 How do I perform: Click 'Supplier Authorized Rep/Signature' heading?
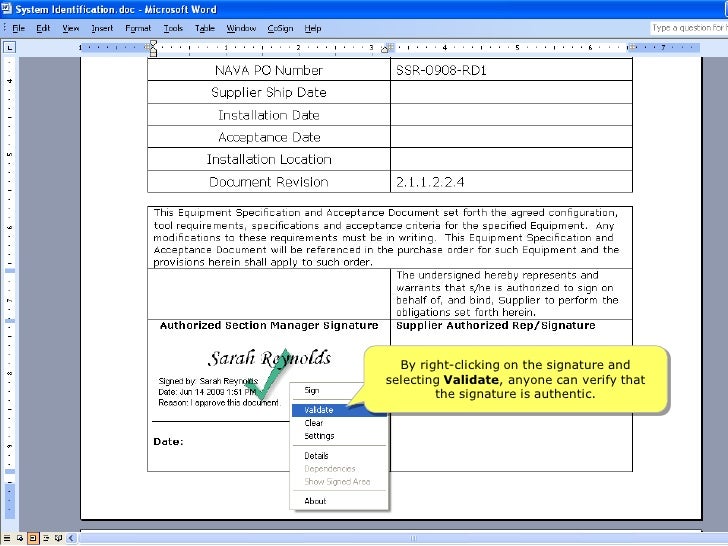pos(495,325)
